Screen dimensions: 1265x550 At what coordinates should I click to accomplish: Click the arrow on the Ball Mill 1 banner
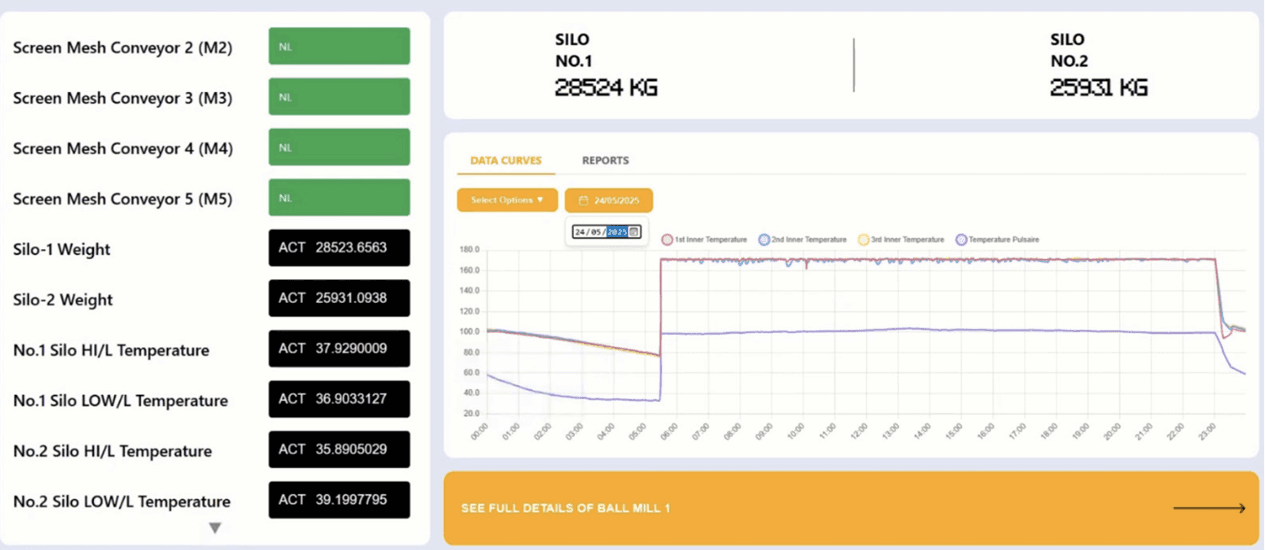tap(1208, 508)
